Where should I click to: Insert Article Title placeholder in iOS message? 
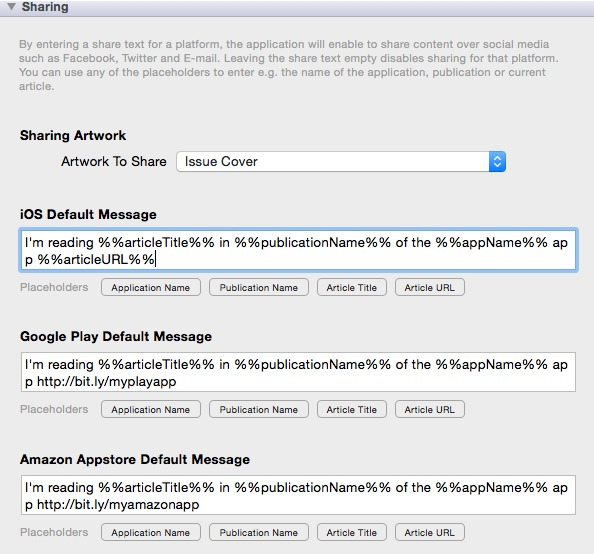coord(352,288)
